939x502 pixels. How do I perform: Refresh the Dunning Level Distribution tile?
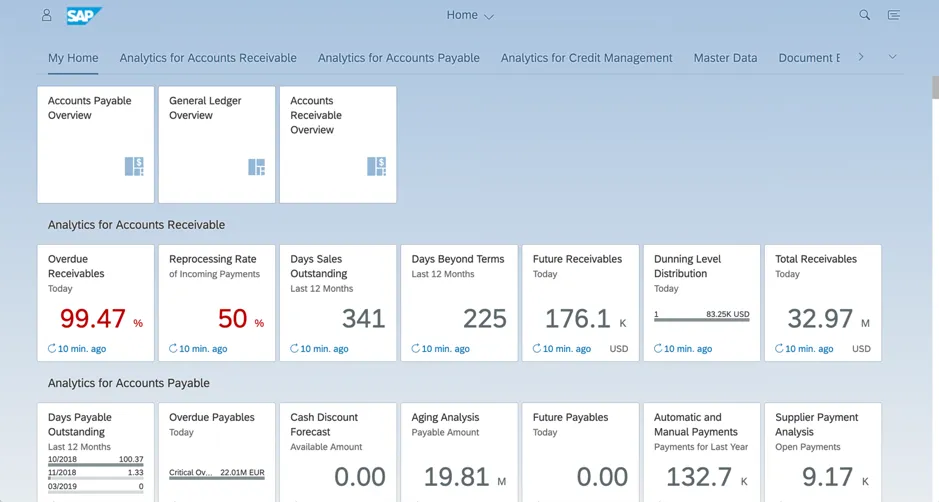tap(658, 349)
